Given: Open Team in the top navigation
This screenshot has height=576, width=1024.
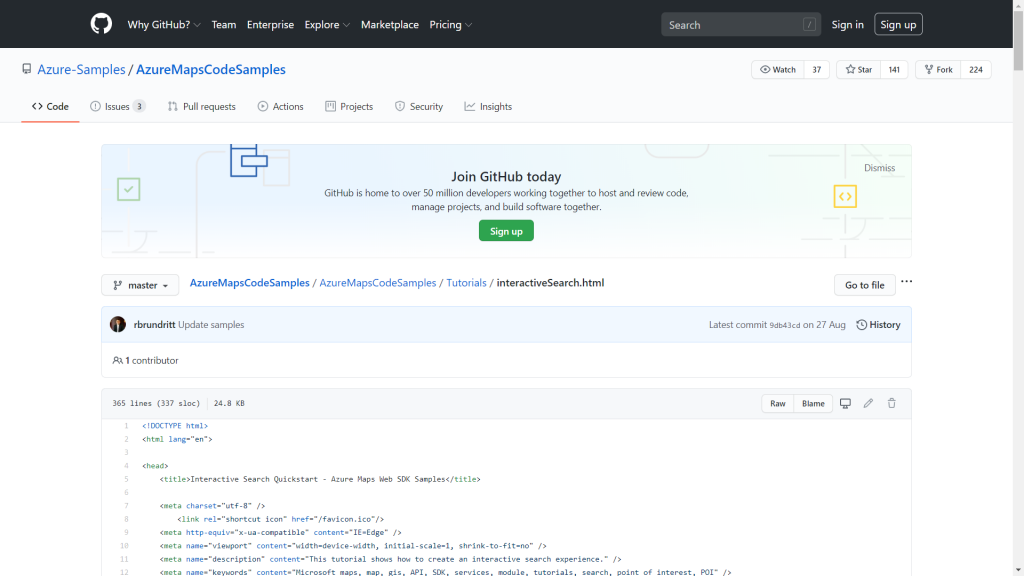Looking at the screenshot, I should tap(223, 25).
